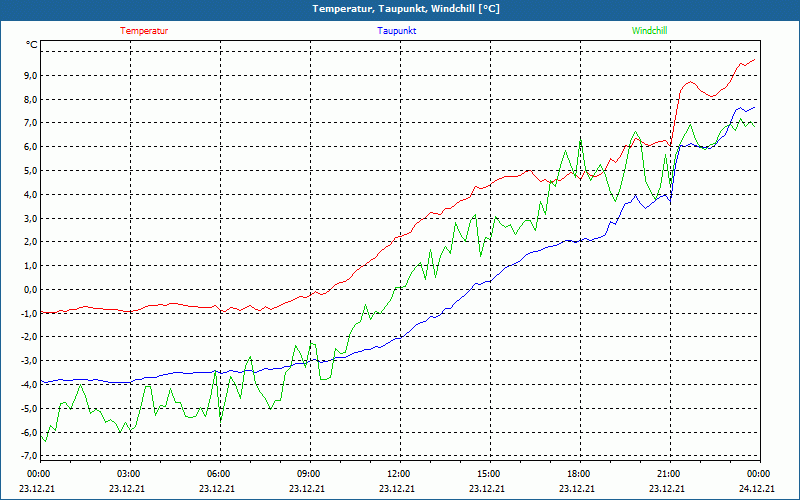
Task: Click the 0,0 y-axis value
Action: click(x=31, y=289)
